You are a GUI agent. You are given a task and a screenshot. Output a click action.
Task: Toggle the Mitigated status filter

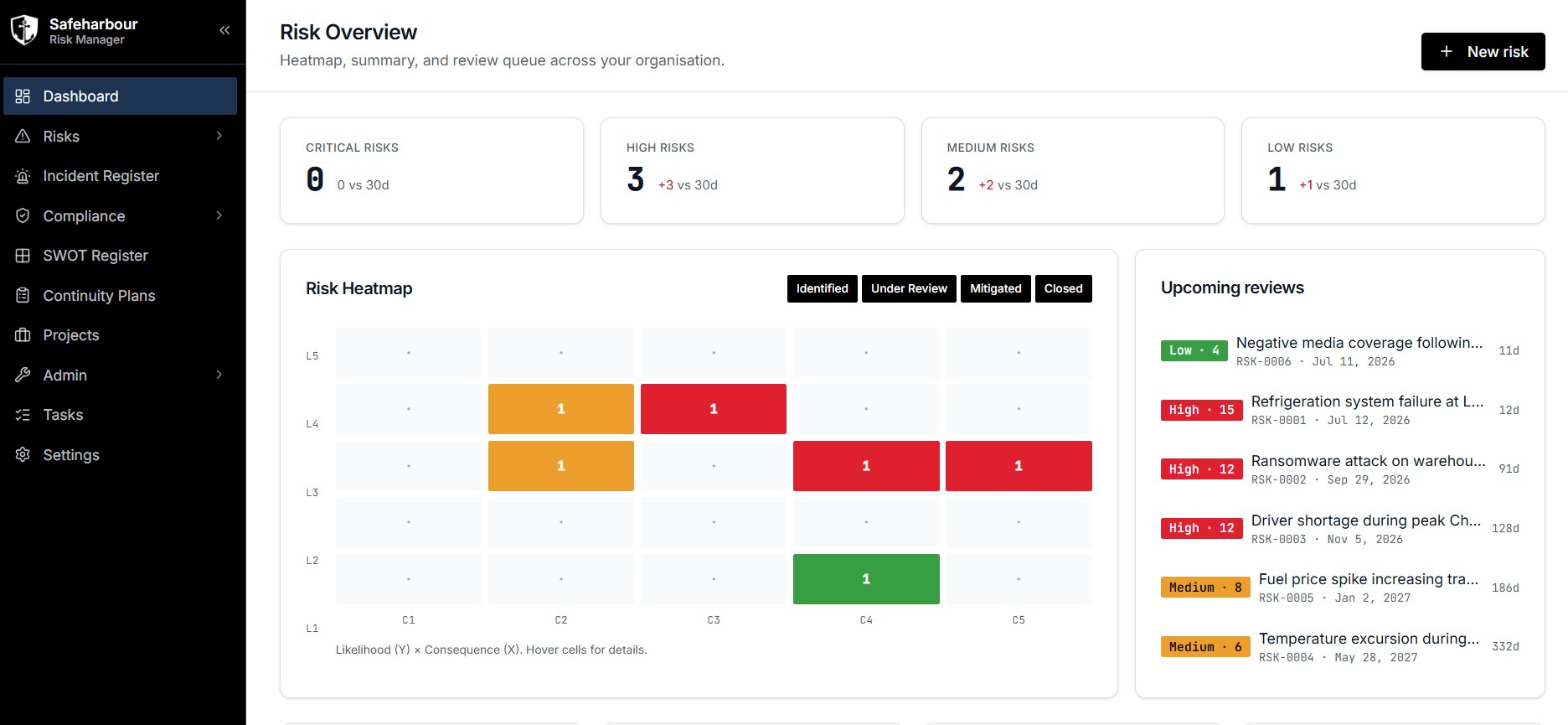996,288
